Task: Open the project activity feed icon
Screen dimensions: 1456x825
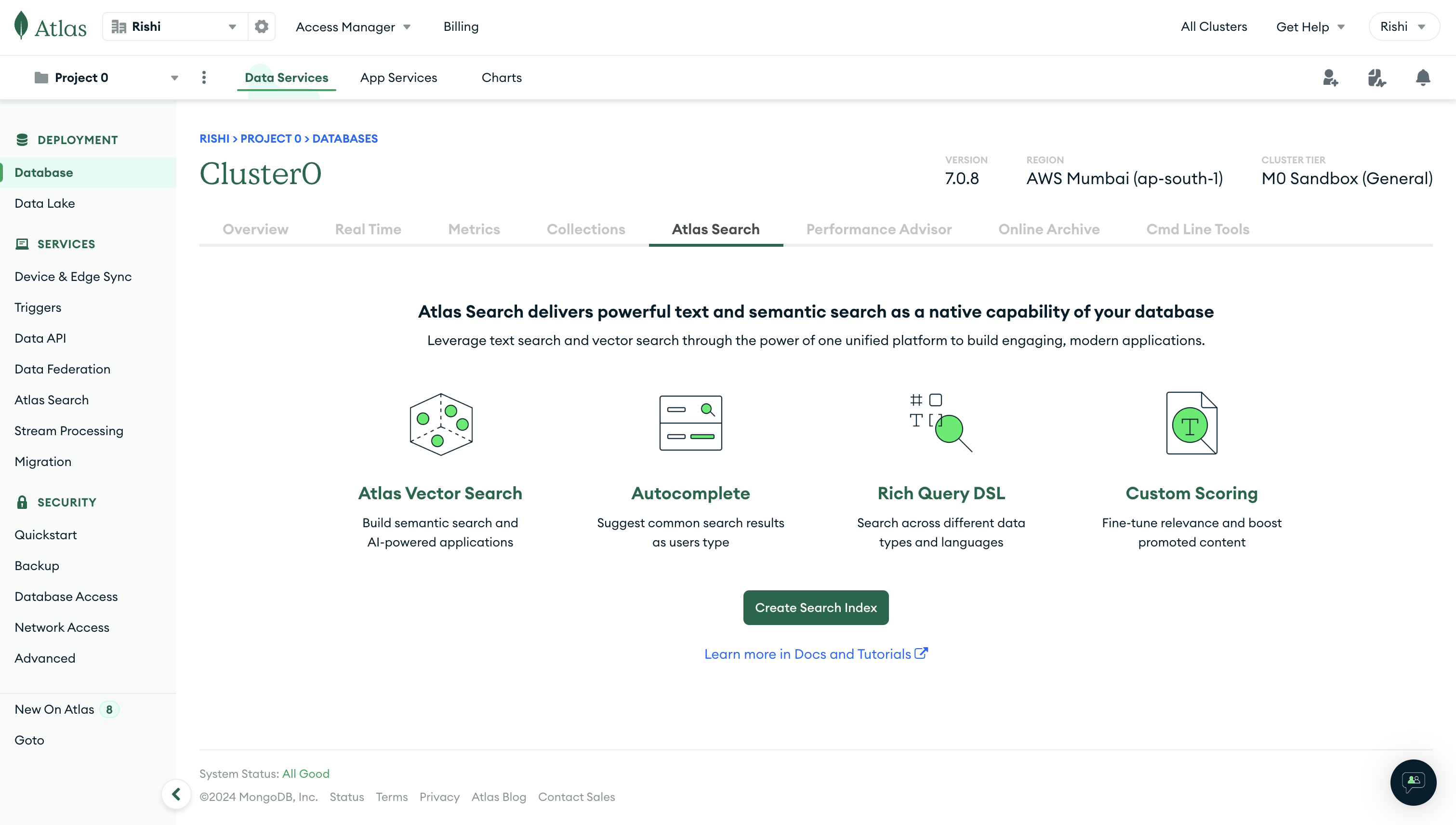Action: [x=1377, y=78]
